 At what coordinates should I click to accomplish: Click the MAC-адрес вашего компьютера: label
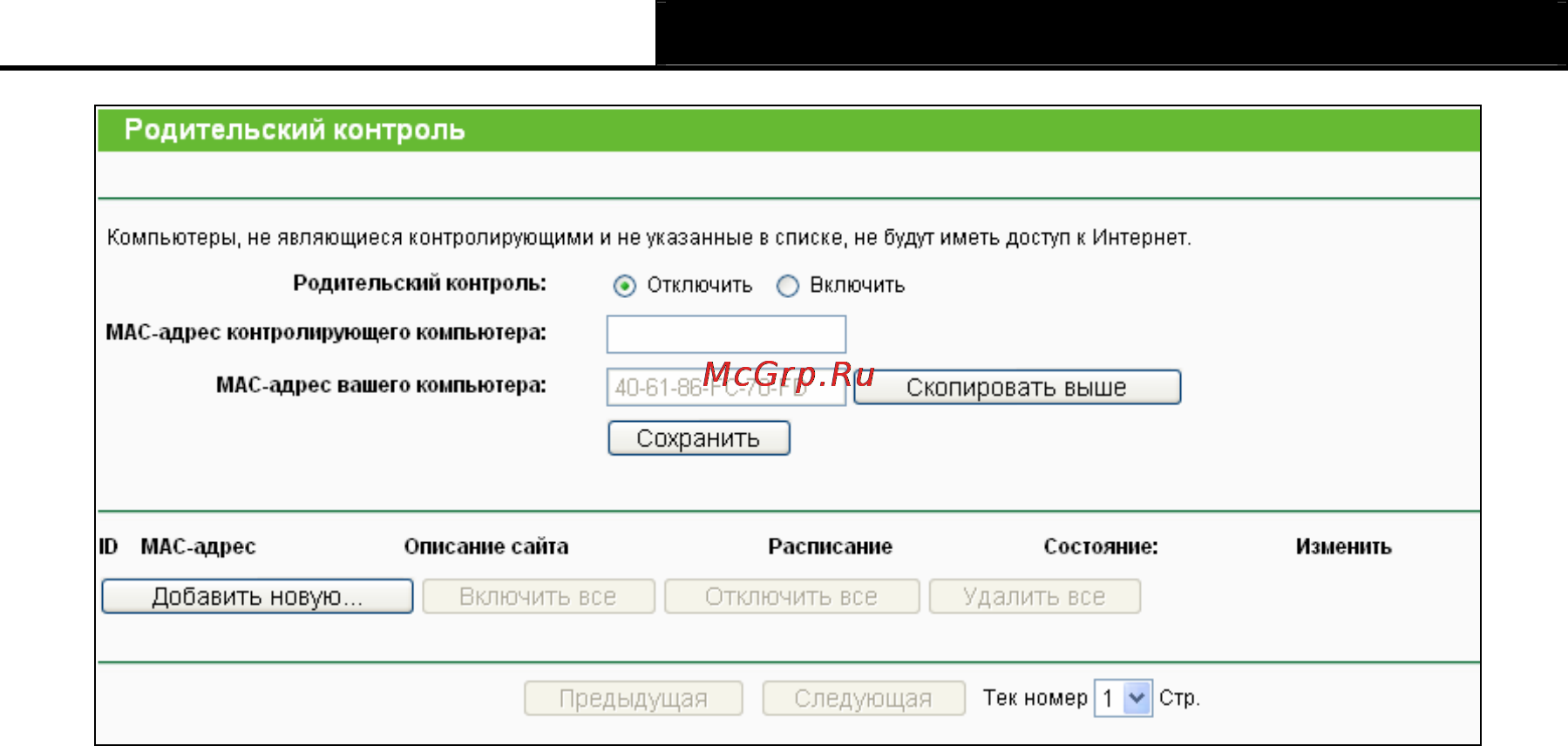(381, 385)
